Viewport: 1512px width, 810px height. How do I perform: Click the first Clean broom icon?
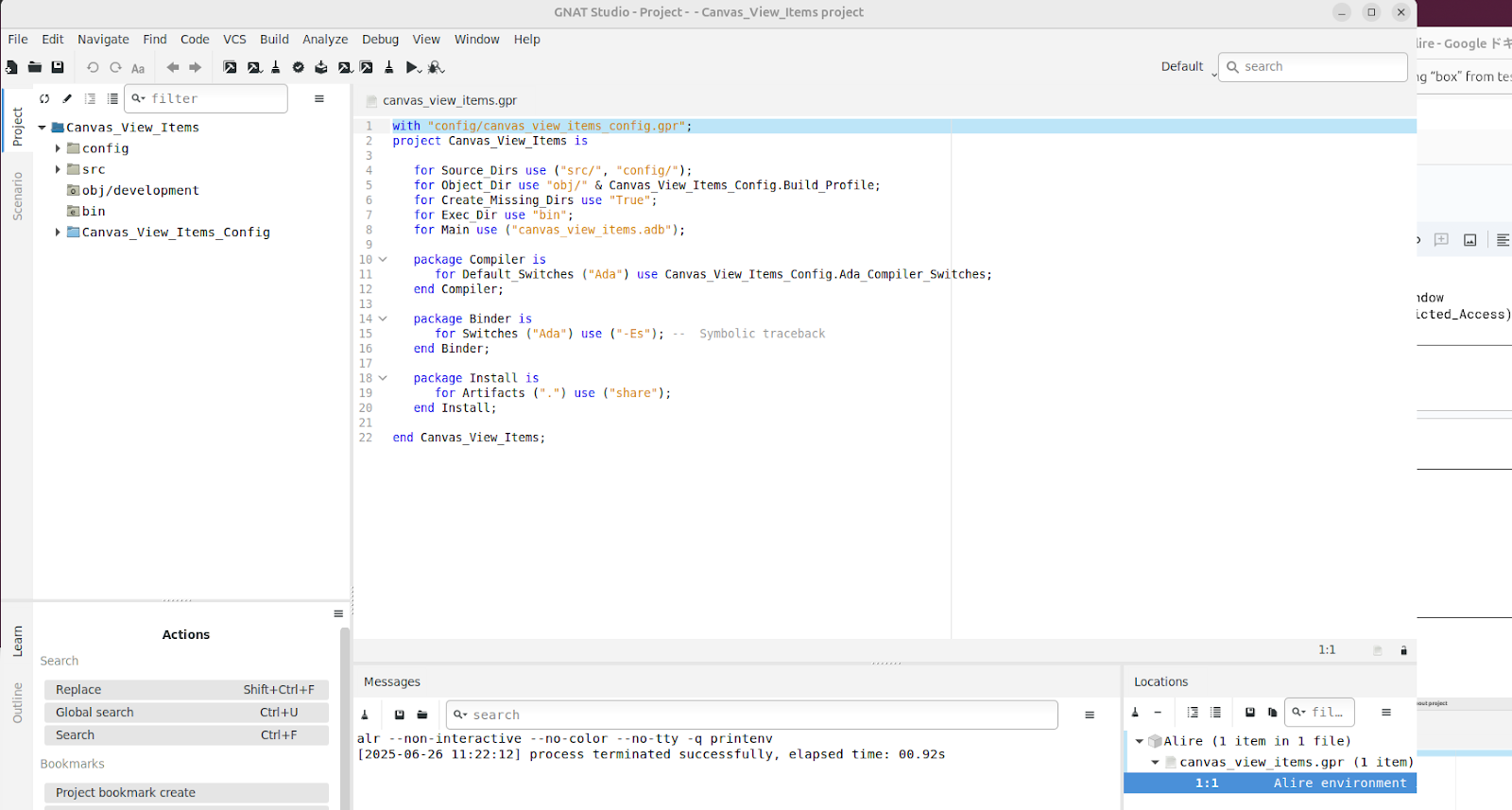coord(276,67)
